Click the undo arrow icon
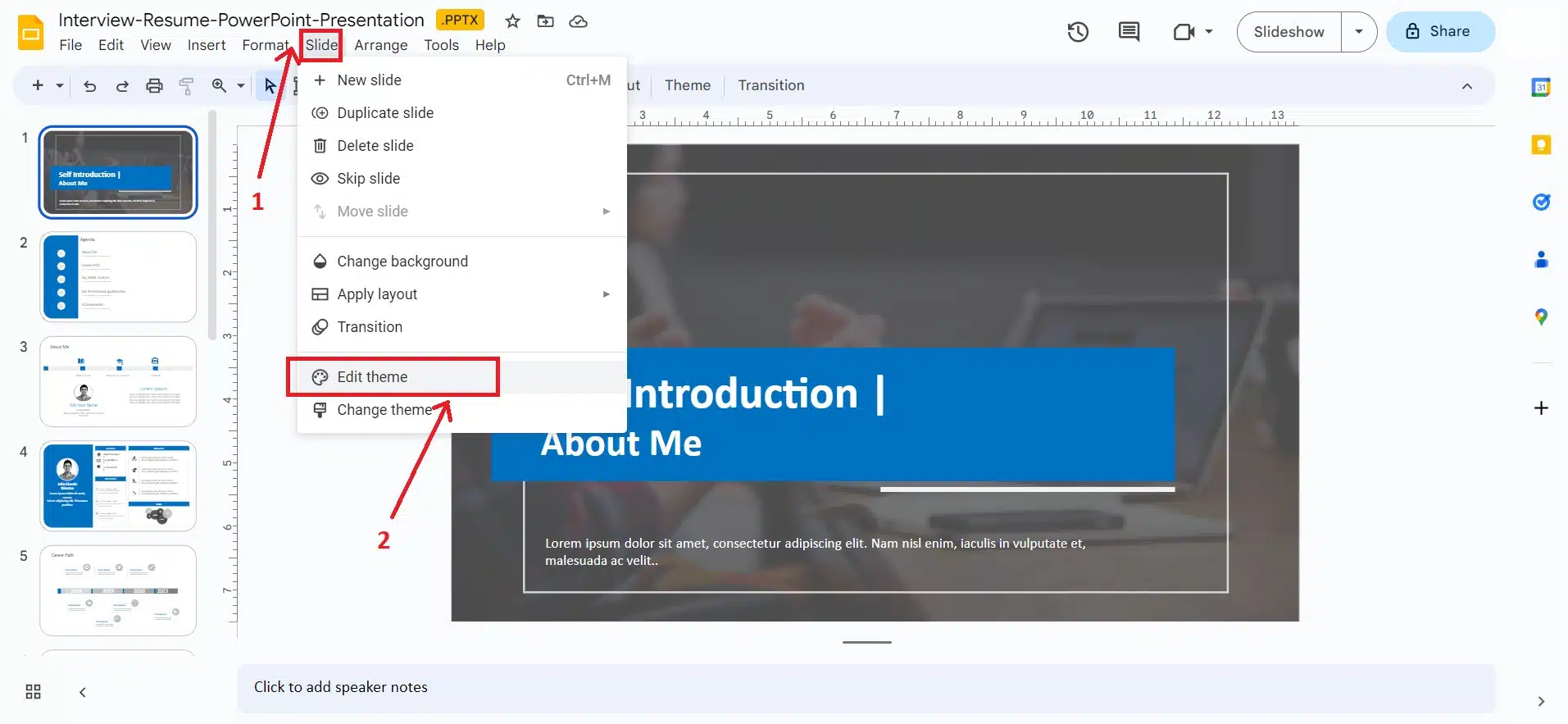The image size is (1568, 724). click(90, 86)
